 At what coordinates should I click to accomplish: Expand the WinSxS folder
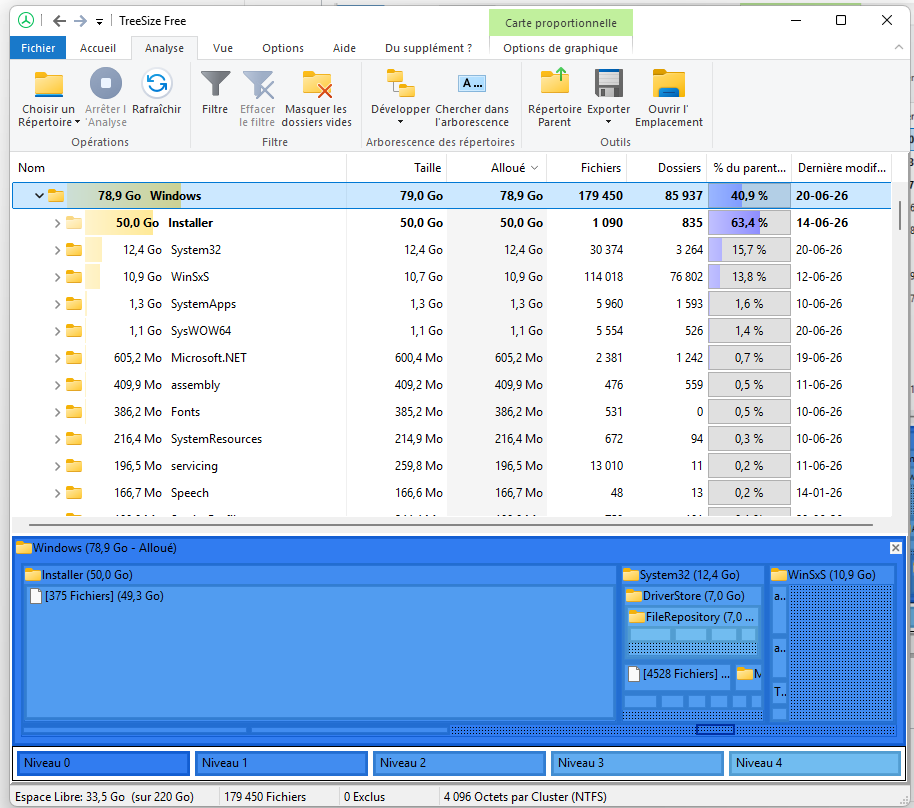(57, 277)
